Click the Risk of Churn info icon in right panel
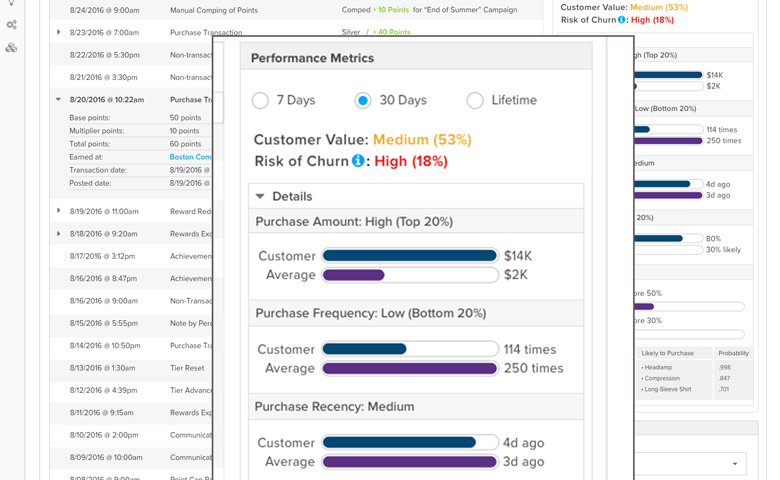The image size is (780, 480). (x=621, y=20)
